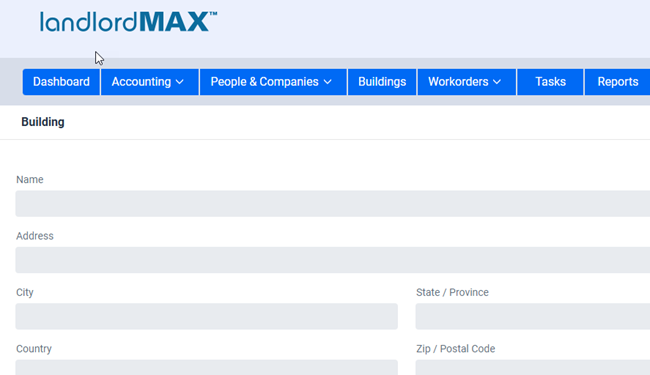Click the Country field label
This screenshot has height=375, width=650.
(x=34, y=348)
